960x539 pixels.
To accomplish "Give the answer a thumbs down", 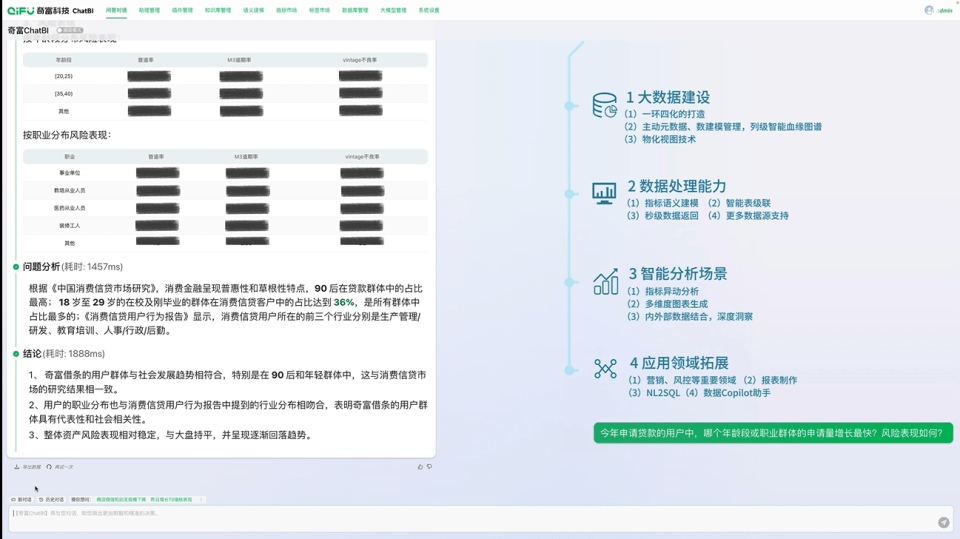I will point(429,467).
